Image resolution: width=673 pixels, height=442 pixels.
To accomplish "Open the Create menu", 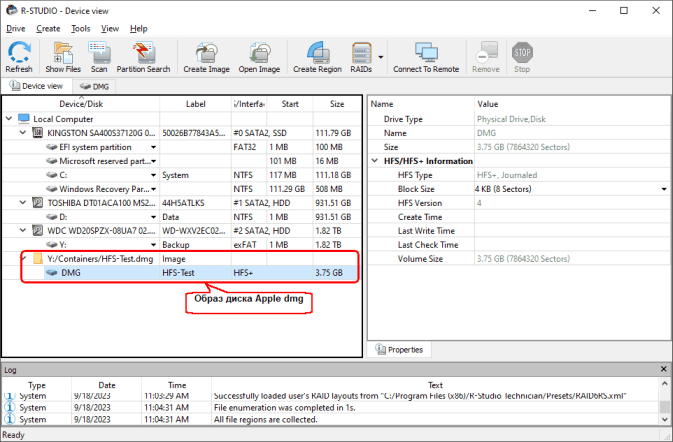I will coord(48,29).
